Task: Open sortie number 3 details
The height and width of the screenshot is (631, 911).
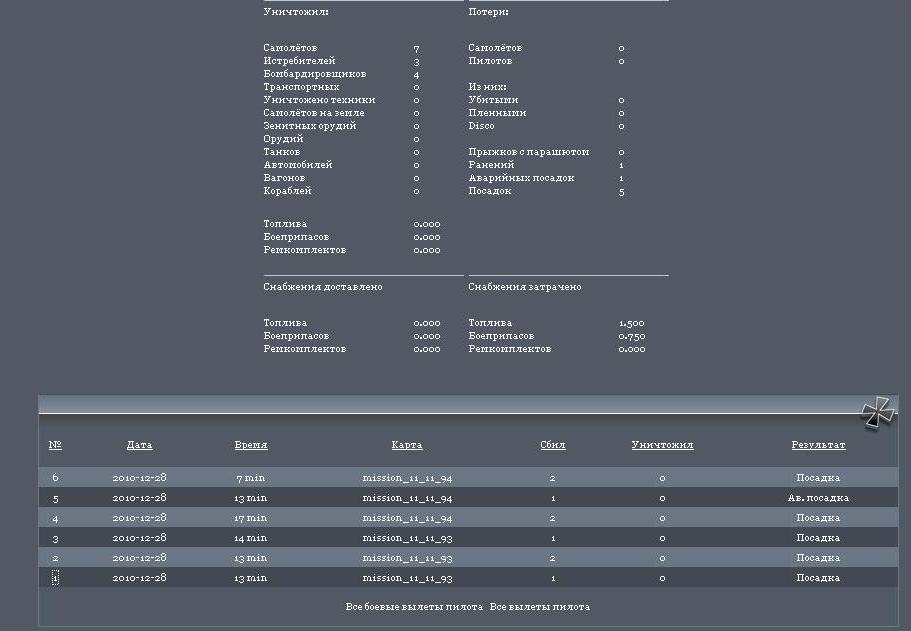Action: 55,538
